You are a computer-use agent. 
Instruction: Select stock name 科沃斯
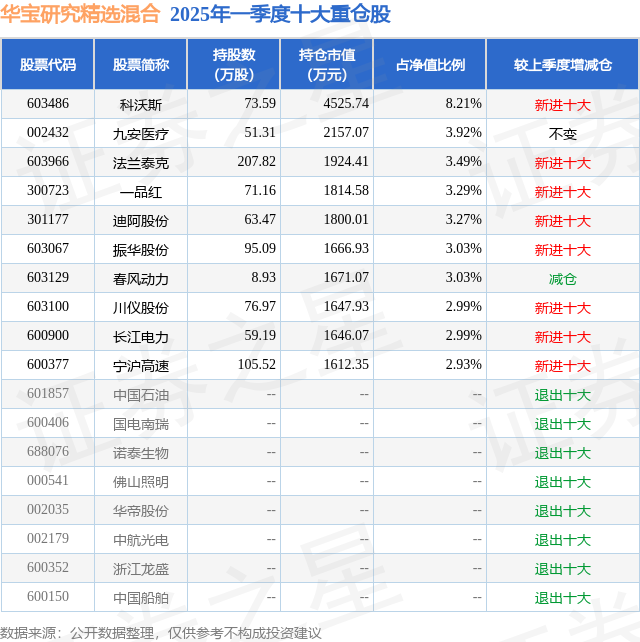(x=141, y=105)
